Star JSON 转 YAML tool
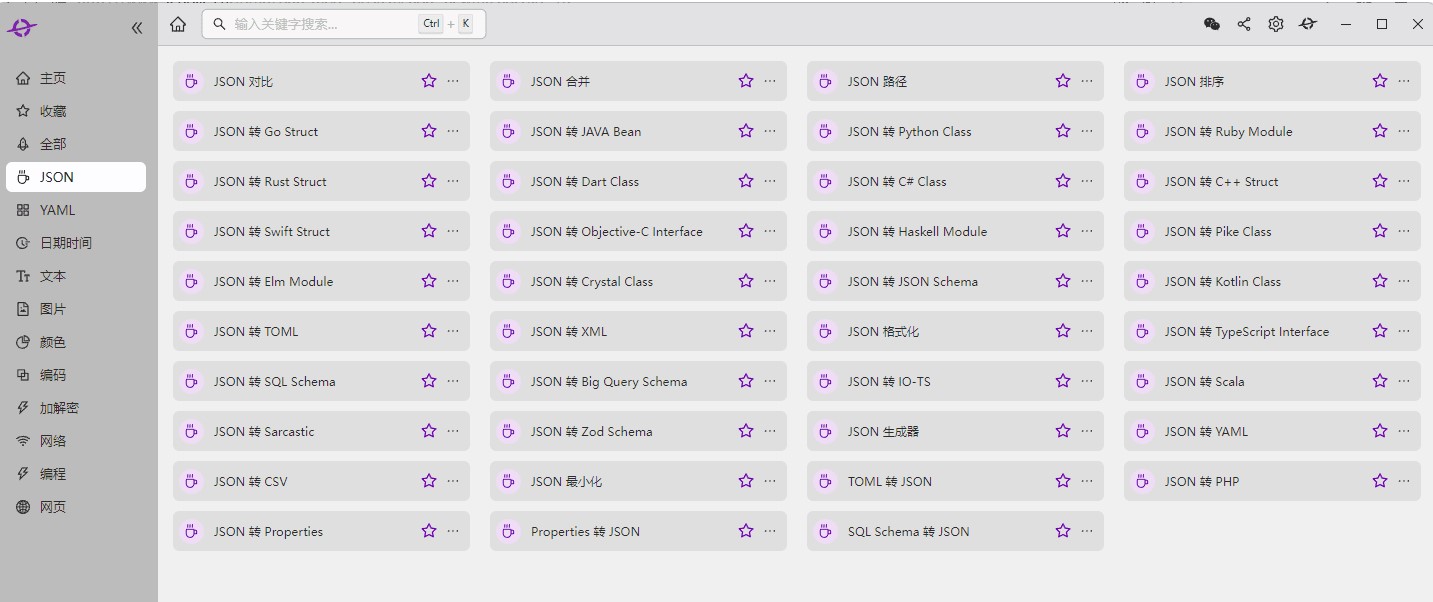The height and width of the screenshot is (602, 1433). pyautogui.click(x=1380, y=431)
